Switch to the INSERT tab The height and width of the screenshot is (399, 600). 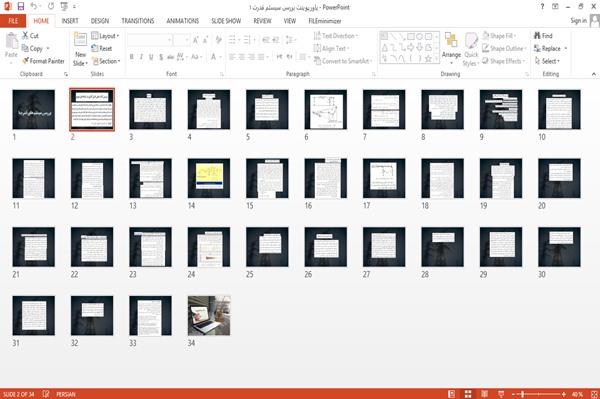[x=70, y=21]
